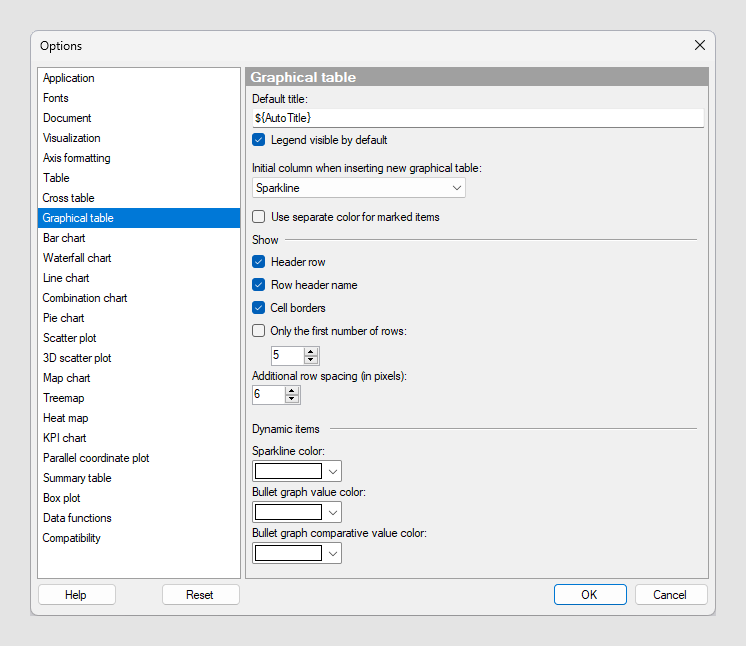Click Bullet graph comparative value color swatch
This screenshot has width=746, height=646.
pos(288,553)
